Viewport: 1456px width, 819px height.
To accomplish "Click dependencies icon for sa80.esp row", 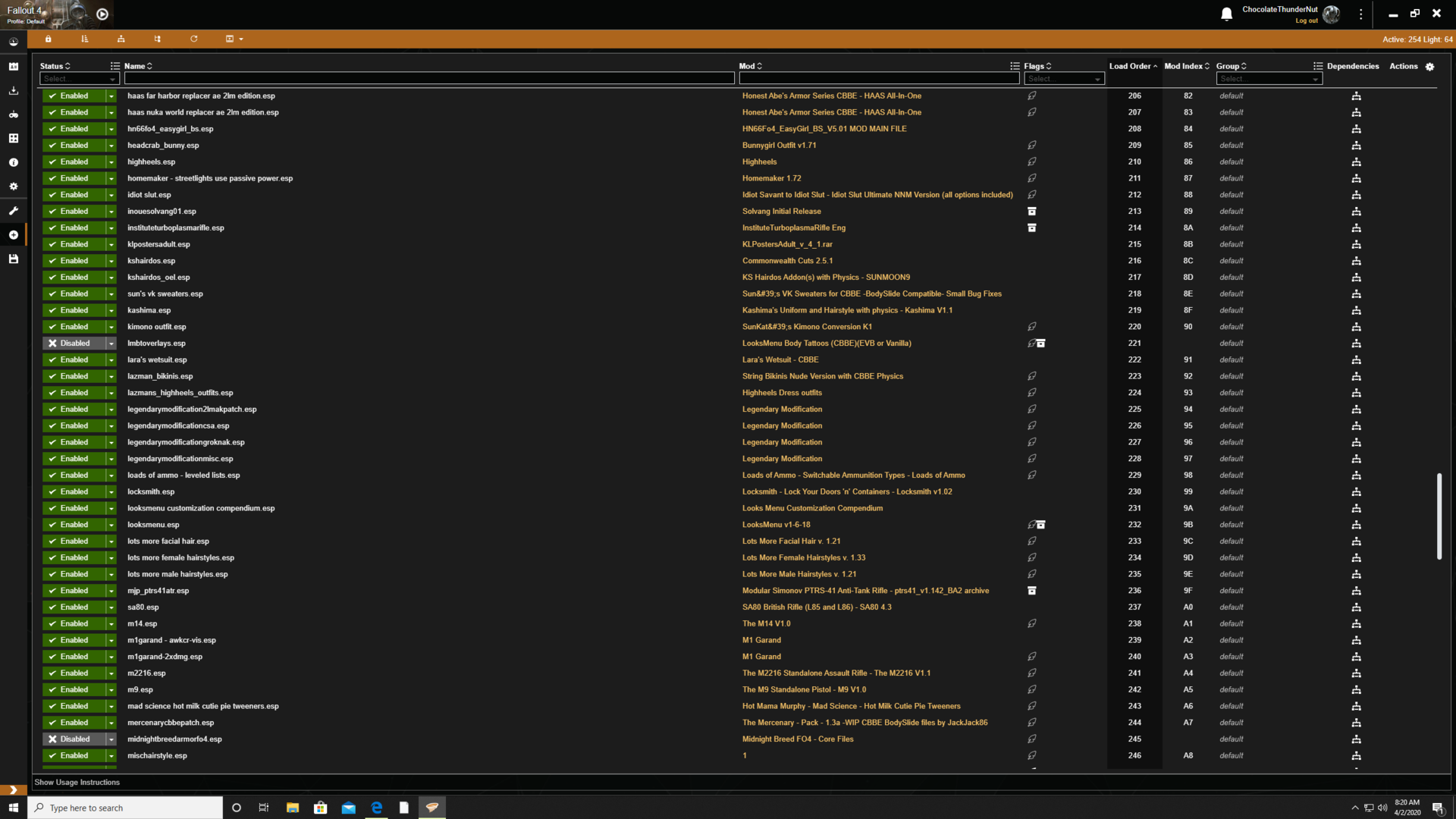I will pyautogui.click(x=1356, y=607).
